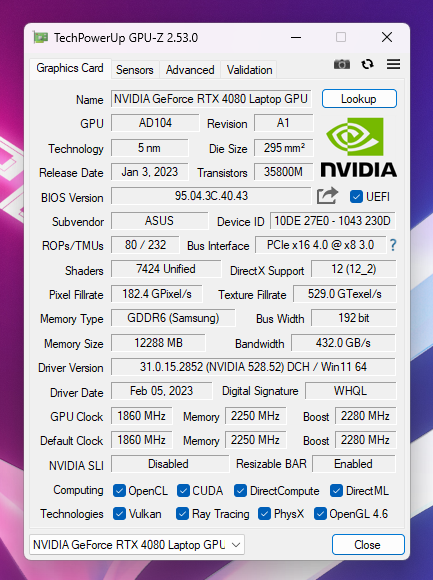Viewport: 433px width, 580px height.
Task: Switch to the Sensors tab
Action: coord(135,70)
